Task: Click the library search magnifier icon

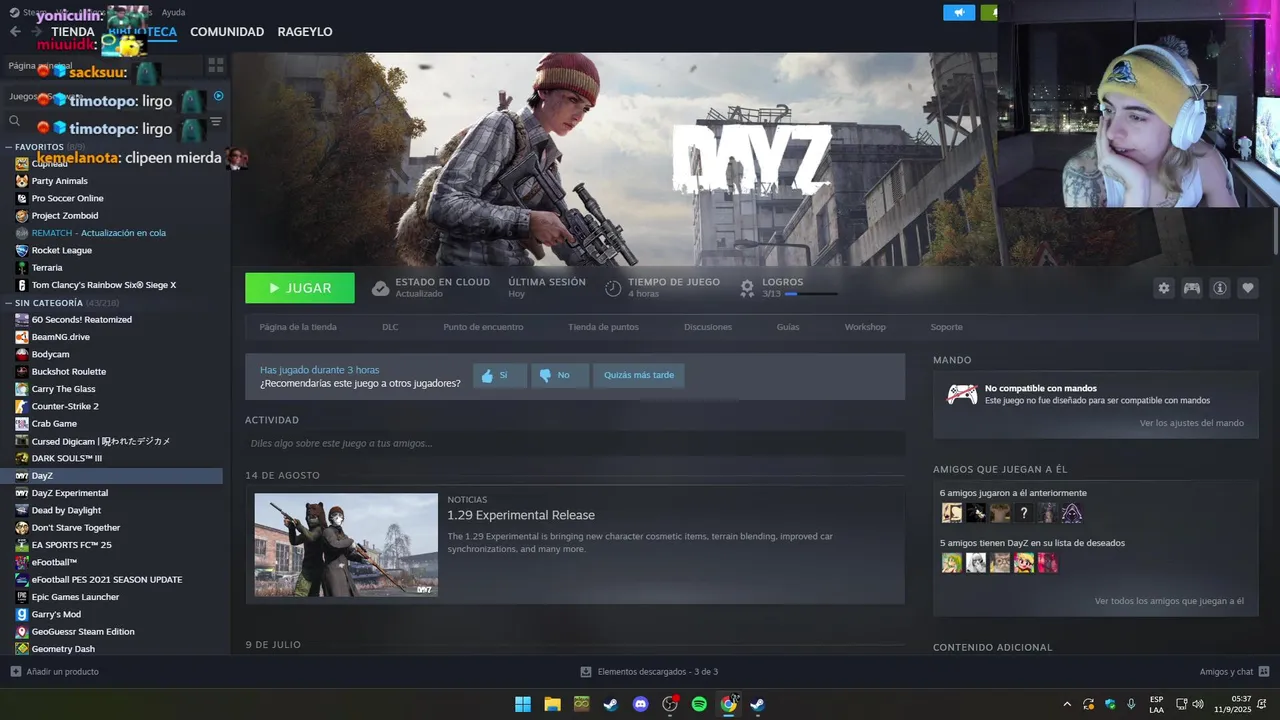Action: coord(15,121)
